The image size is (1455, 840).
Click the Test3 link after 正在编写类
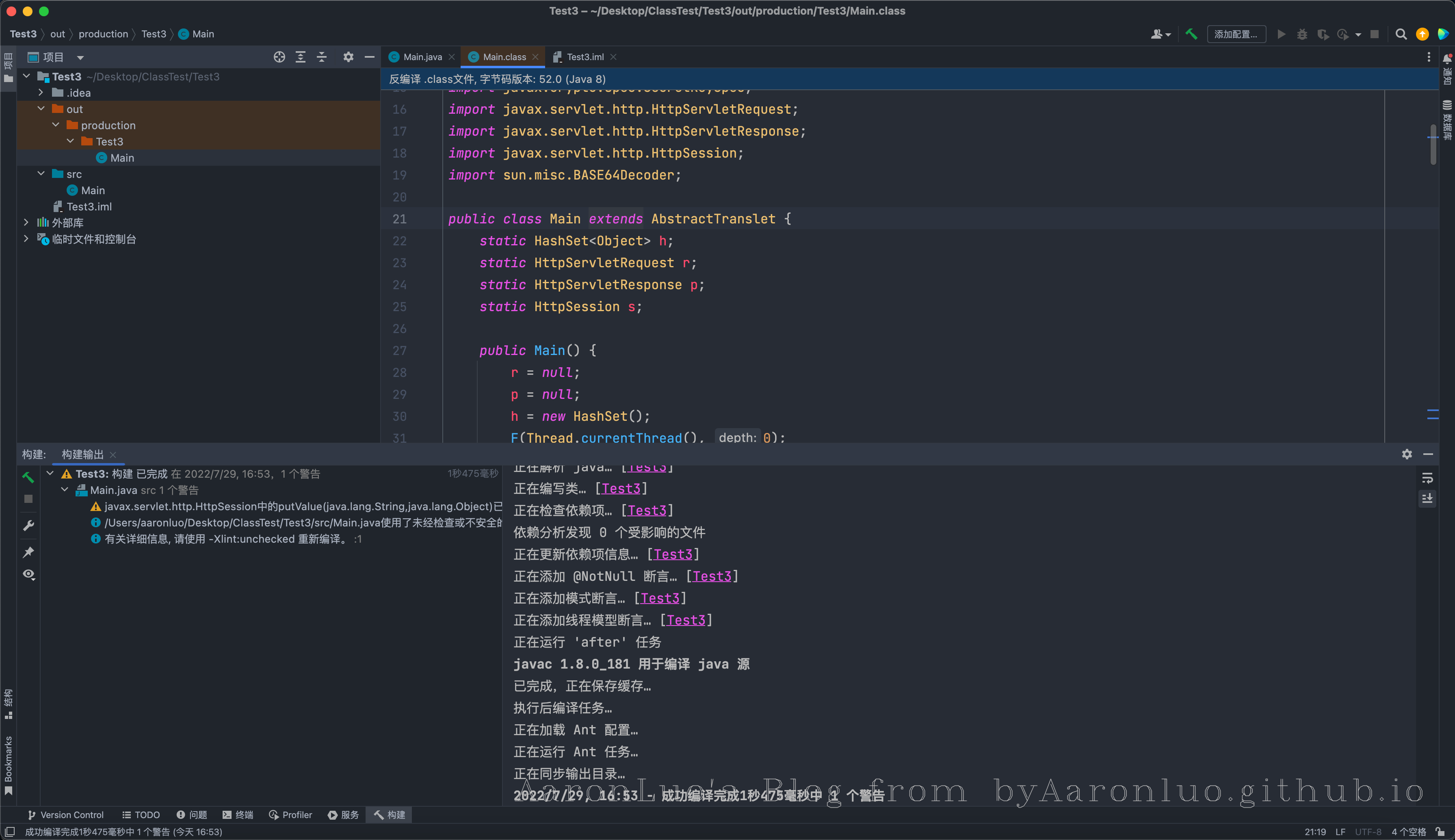point(621,488)
